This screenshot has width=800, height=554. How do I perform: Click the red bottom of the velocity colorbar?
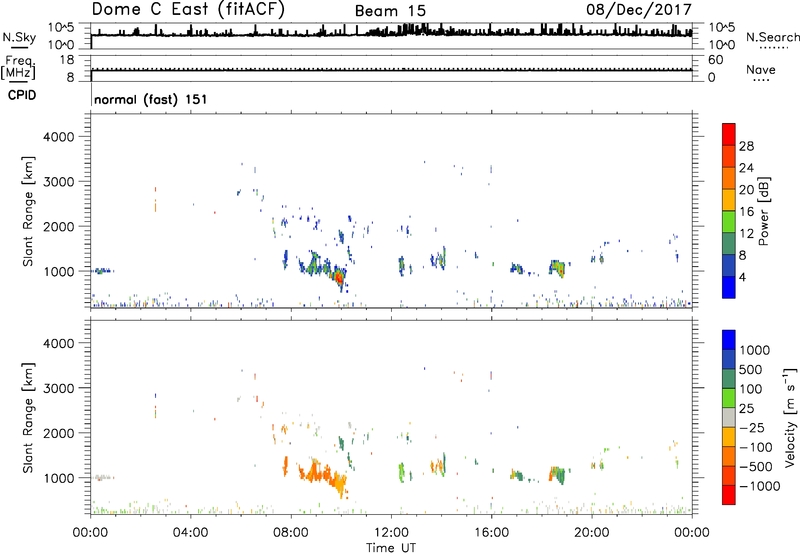click(x=729, y=495)
